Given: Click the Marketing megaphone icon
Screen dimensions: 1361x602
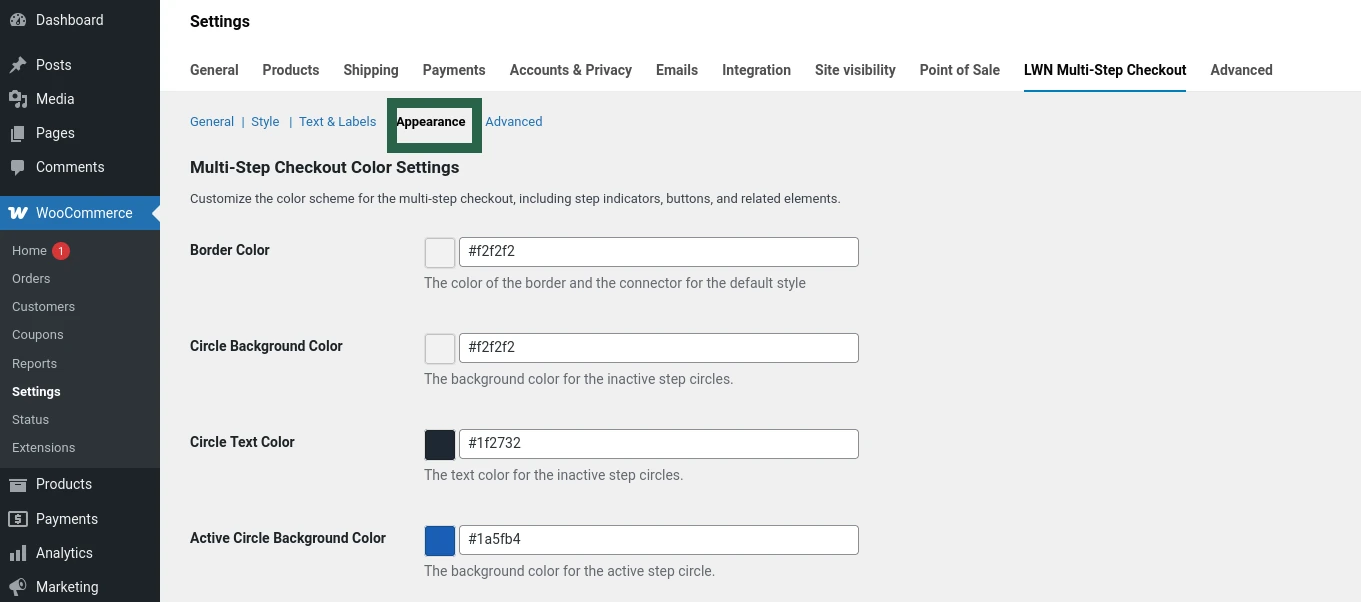Looking at the screenshot, I should [x=18, y=587].
